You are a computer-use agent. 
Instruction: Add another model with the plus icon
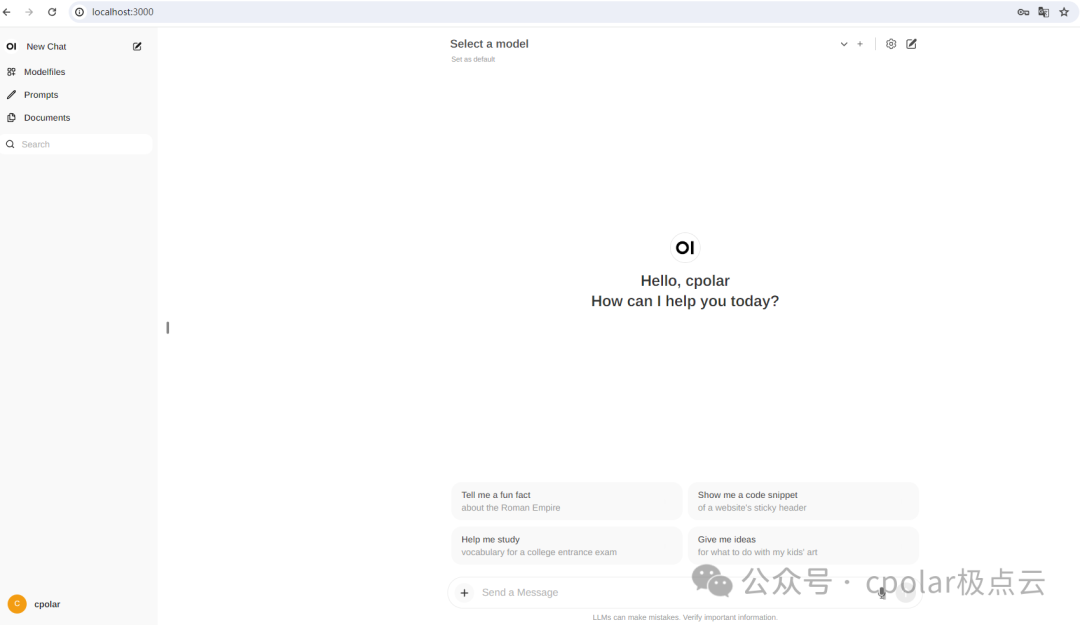tap(860, 44)
